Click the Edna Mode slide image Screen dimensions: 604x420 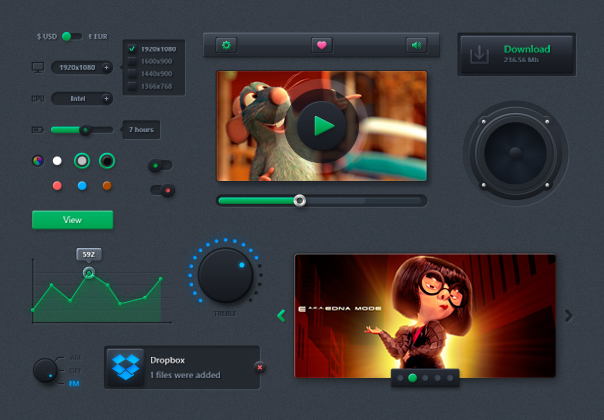pyautogui.click(x=425, y=316)
